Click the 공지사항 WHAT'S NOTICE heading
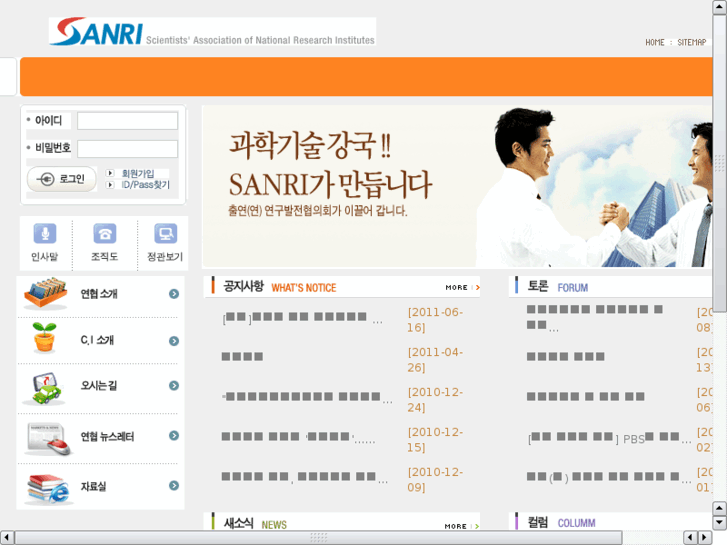 pyautogui.click(x=280, y=287)
